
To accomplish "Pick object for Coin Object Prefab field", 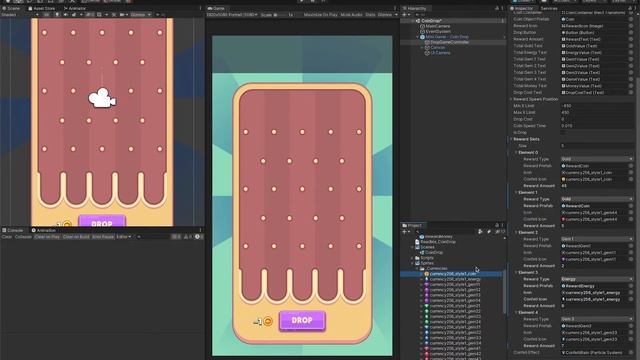I will (631, 19).
